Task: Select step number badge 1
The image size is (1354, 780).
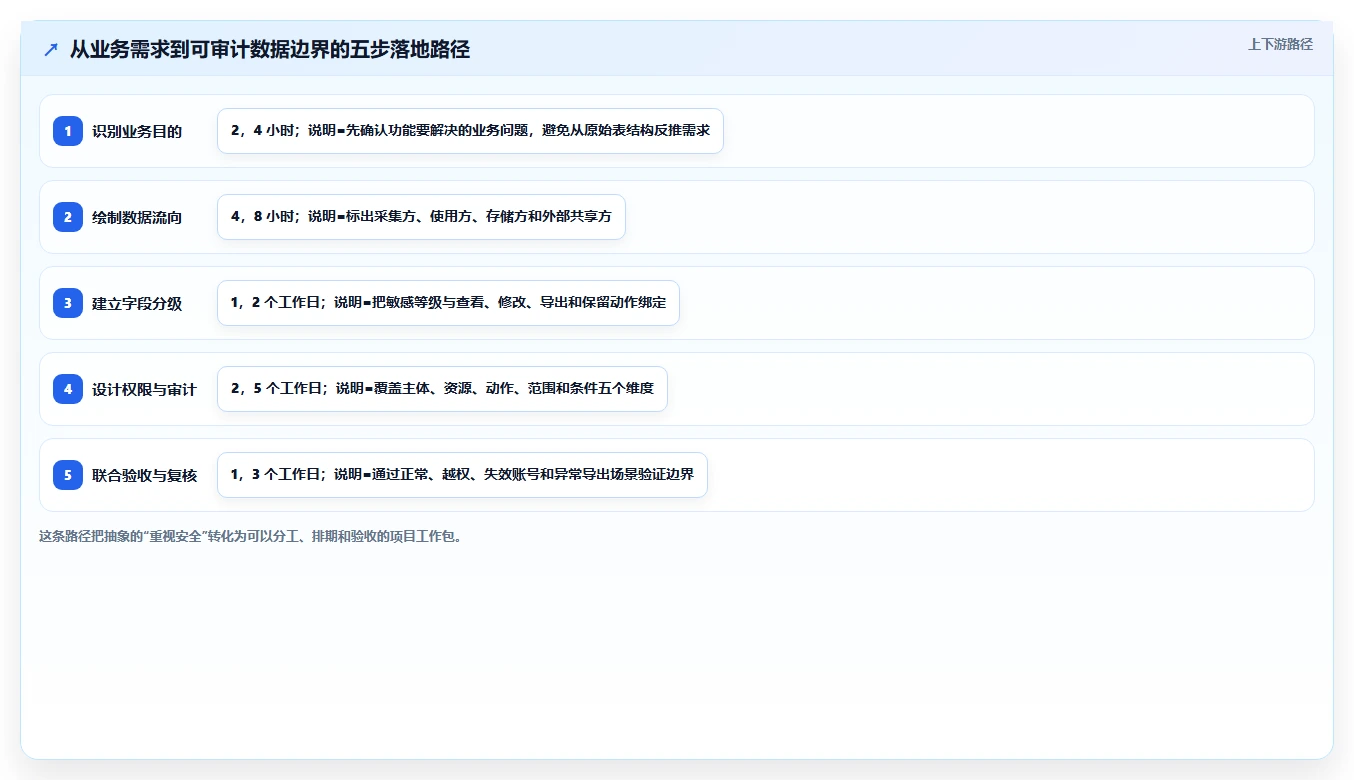Action: pos(68,131)
